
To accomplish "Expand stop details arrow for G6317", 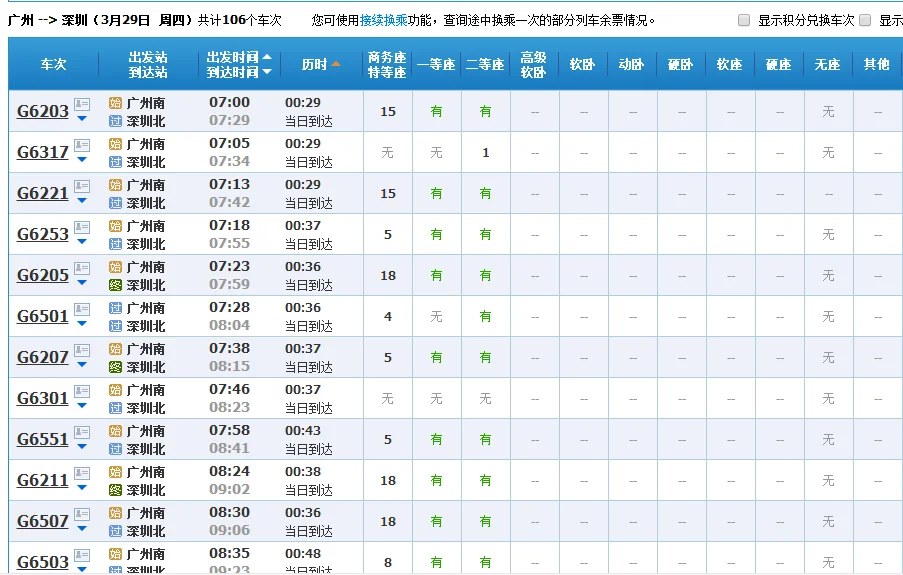I will (82, 160).
